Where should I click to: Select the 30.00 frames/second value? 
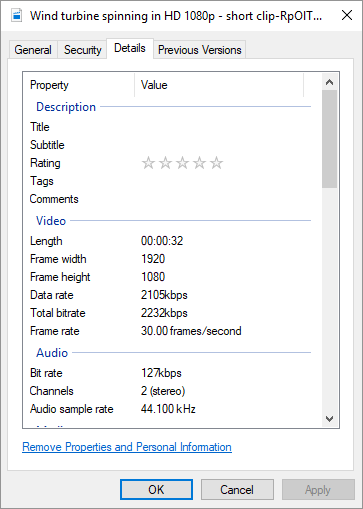pos(191,331)
